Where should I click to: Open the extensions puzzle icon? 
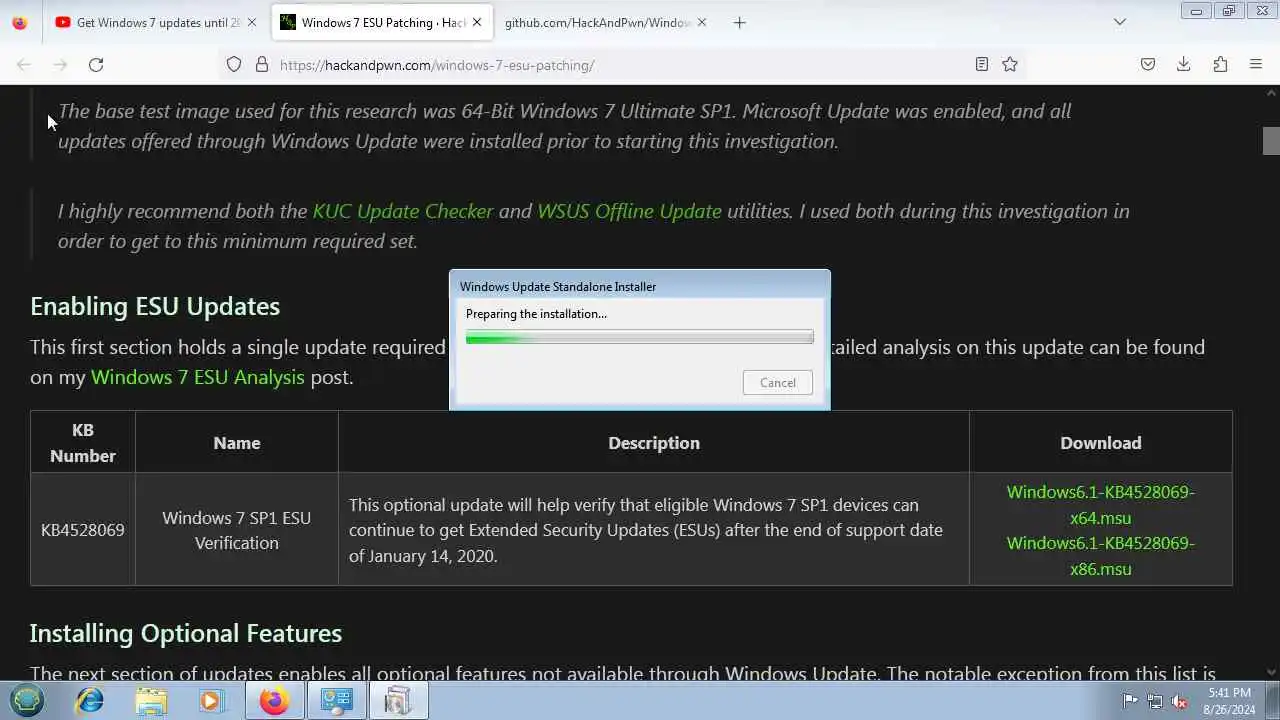coord(1220,65)
